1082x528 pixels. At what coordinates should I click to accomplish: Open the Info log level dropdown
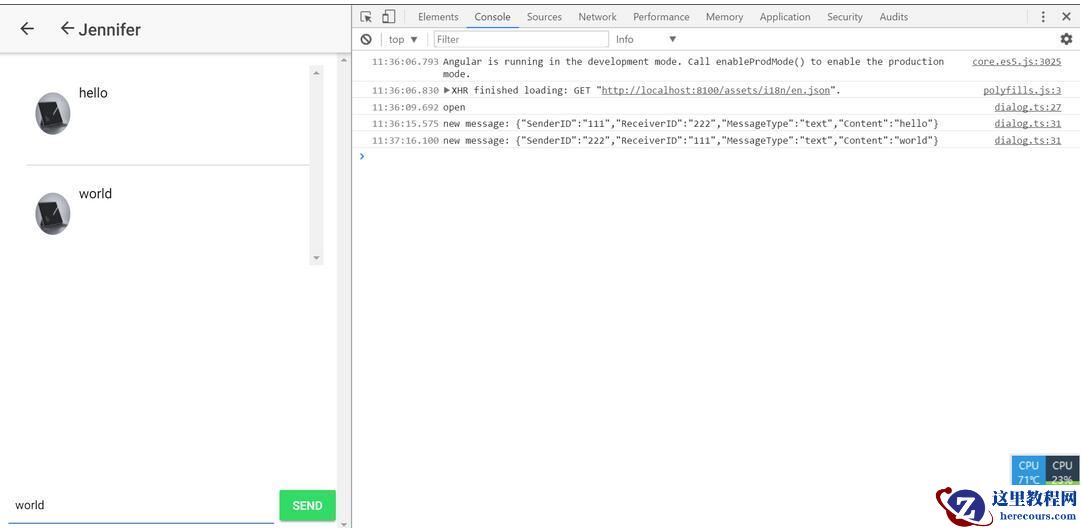coord(646,39)
